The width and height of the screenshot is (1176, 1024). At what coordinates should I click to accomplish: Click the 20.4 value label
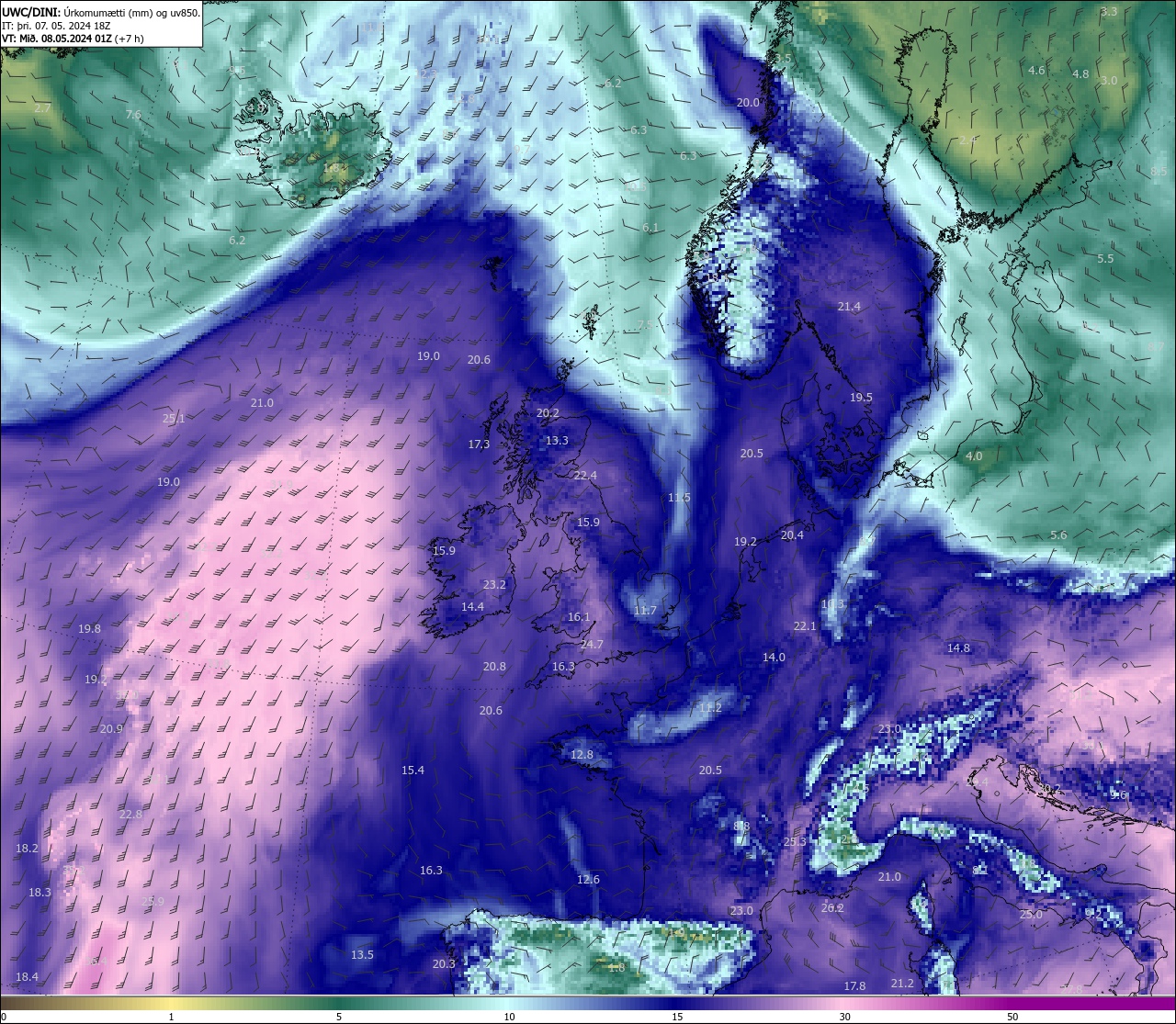click(x=792, y=535)
